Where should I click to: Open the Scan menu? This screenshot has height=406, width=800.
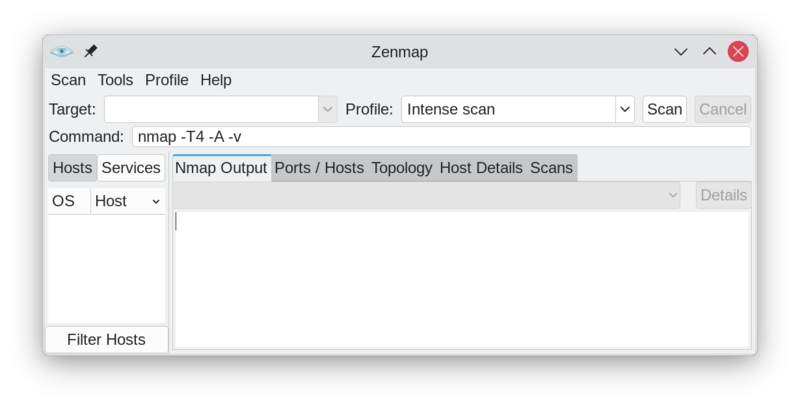(68, 80)
